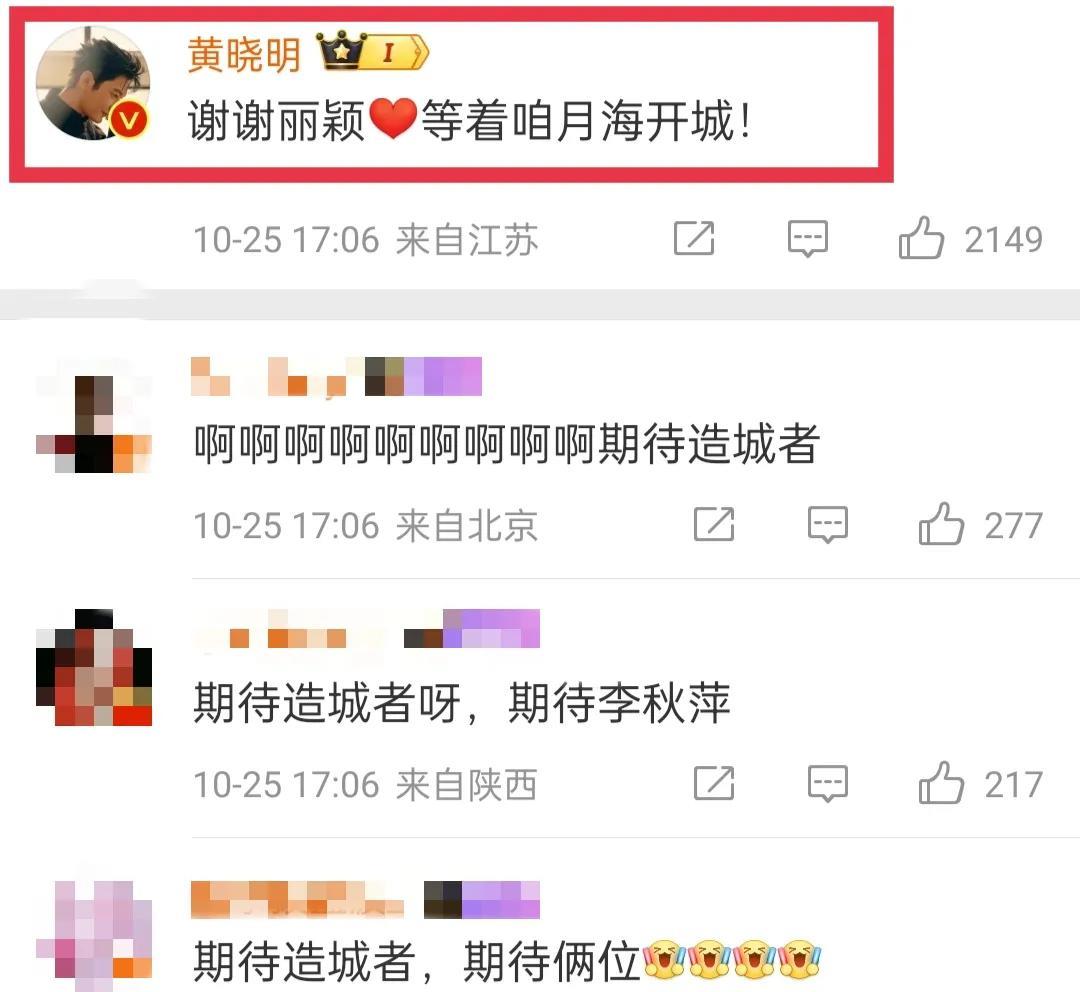Reply to the comment from 北京
The image size is (1080, 992).
[x=827, y=525]
